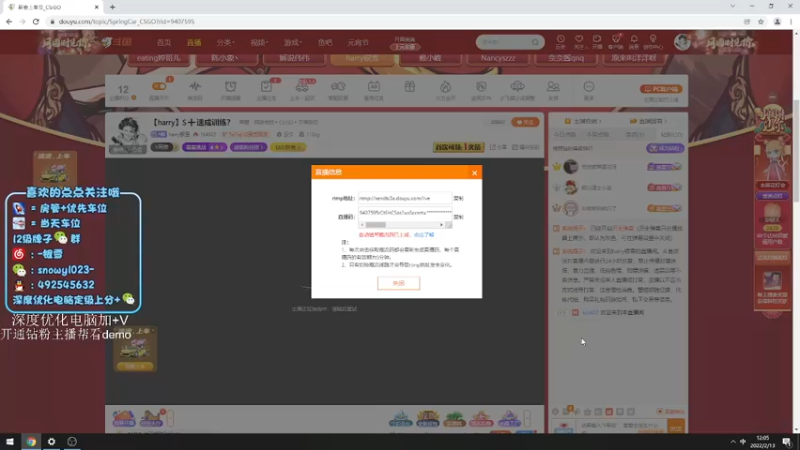800x450 pixels.
Task: Click the stream key scrollbar left arrow
Action: tap(362, 225)
